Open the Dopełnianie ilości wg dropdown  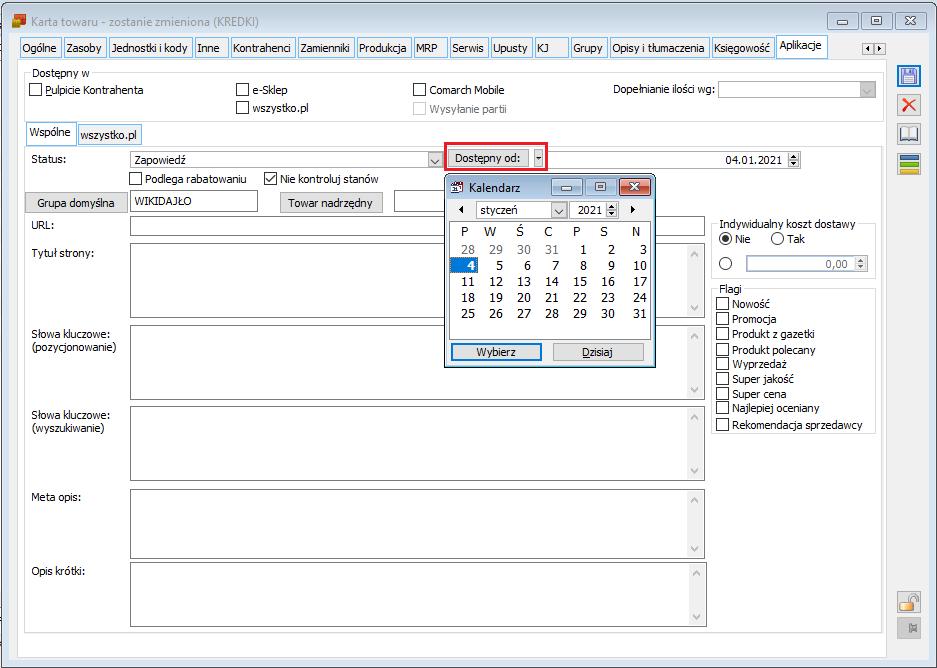click(868, 90)
